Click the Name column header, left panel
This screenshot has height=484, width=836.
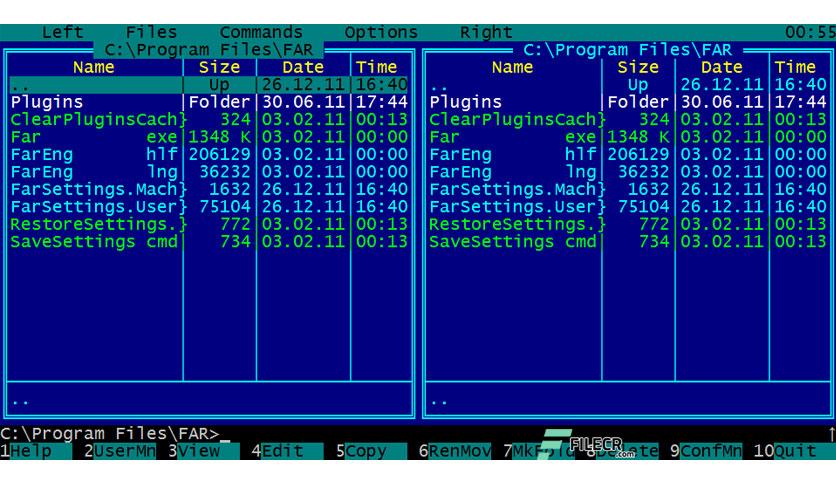(94, 67)
